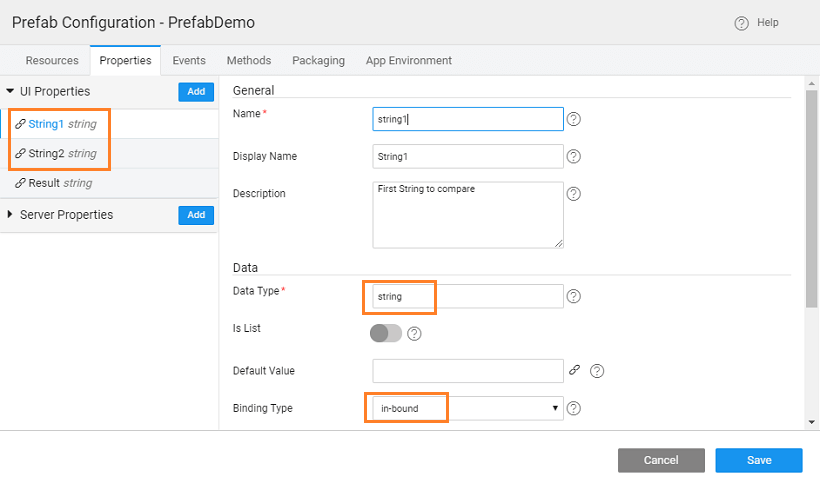
Task: Click bind link icon beside Default Value
Action: point(575,370)
